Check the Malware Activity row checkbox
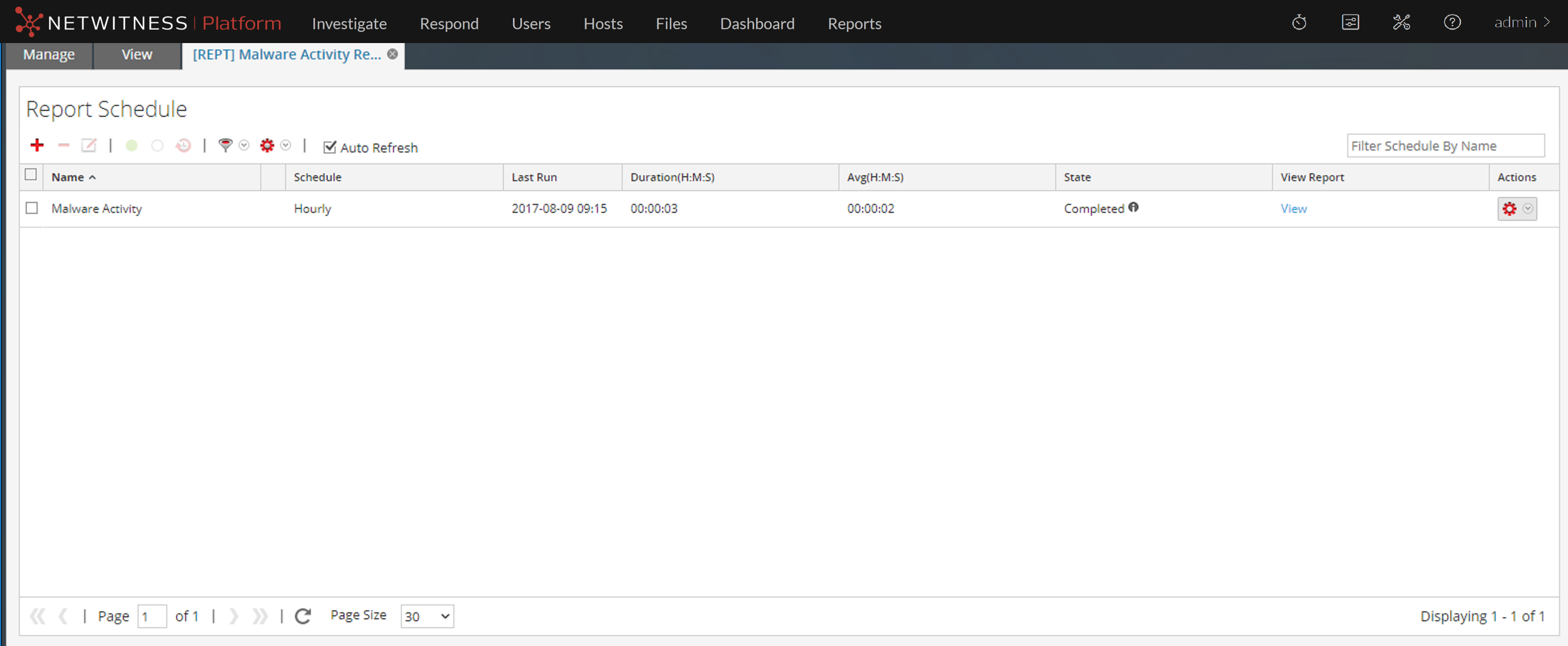 [32, 208]
